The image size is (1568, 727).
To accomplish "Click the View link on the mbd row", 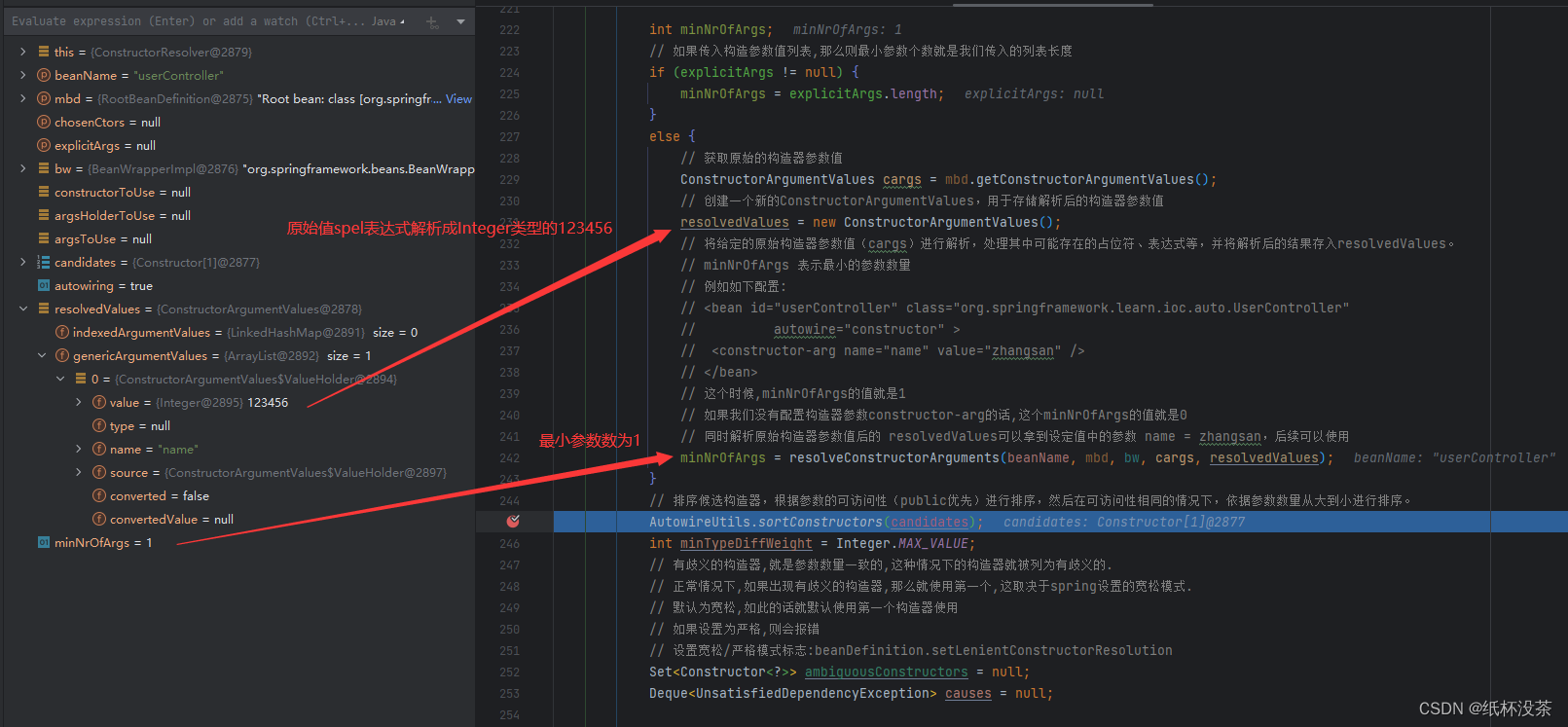I will 458,99.
